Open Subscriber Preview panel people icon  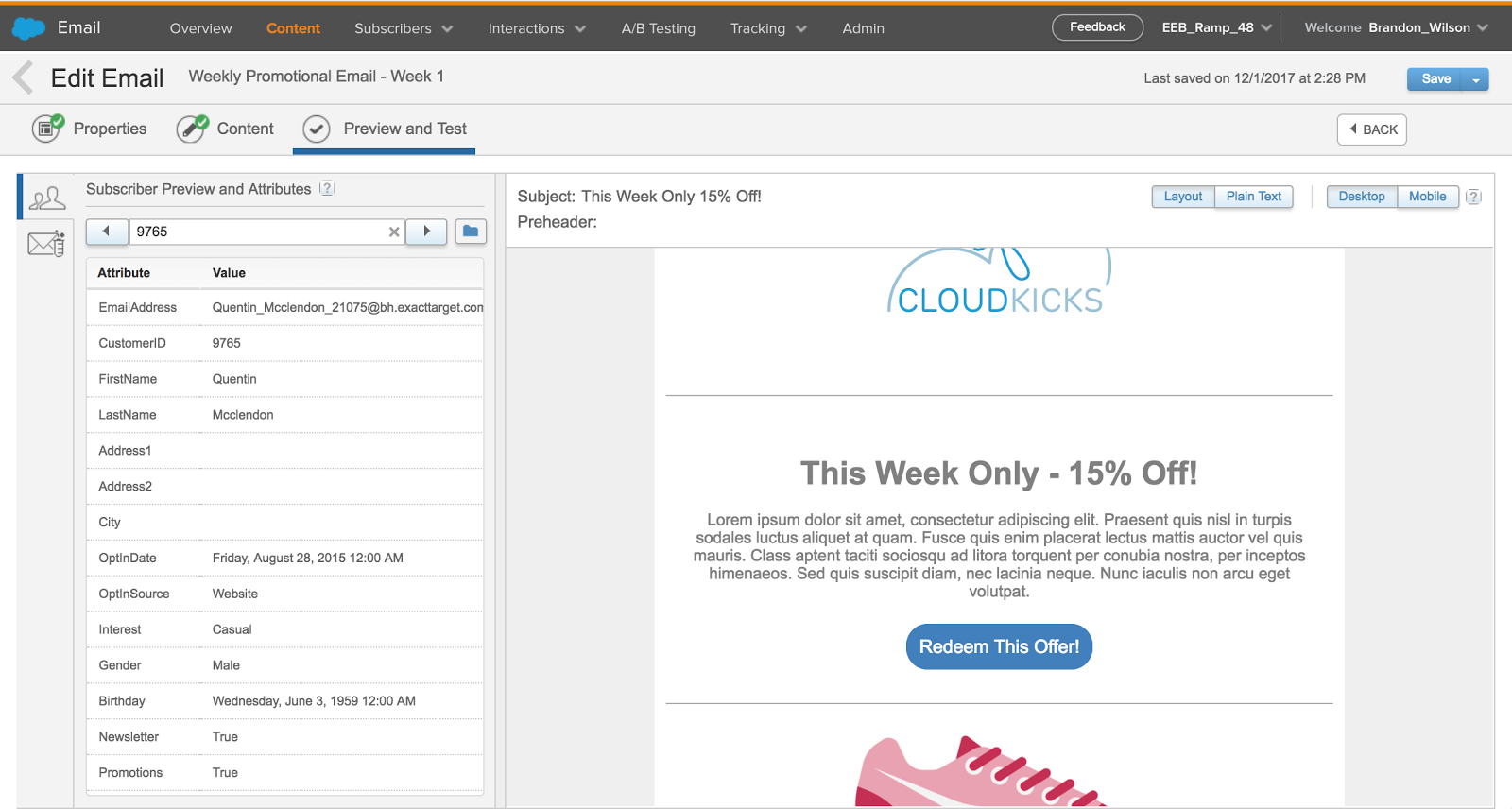pyautogui.click(x=47, y=198)
